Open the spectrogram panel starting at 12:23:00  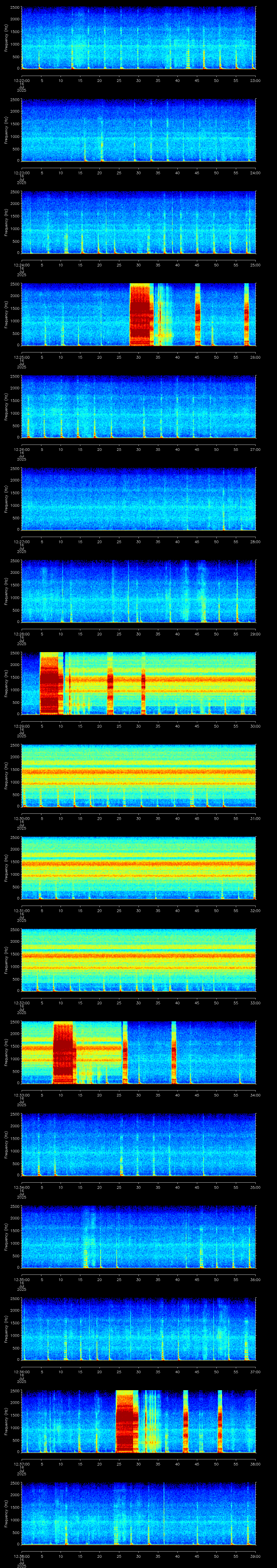pos(138,130)
